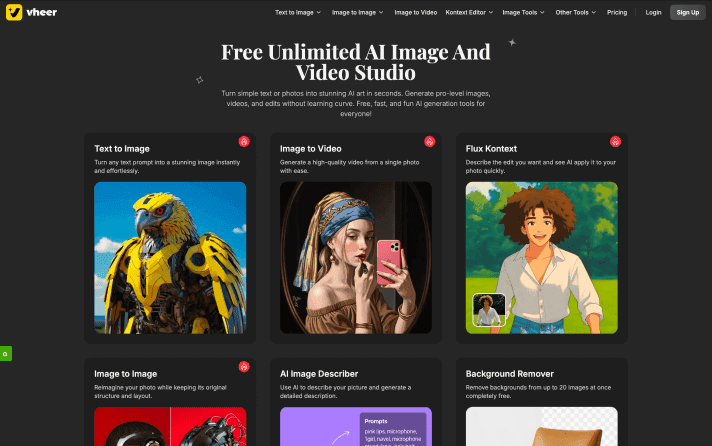Click 'Turn simple text or photos into stunning' paragraph
The height and width of the screenshot is (446, 712).
[356, 104]
